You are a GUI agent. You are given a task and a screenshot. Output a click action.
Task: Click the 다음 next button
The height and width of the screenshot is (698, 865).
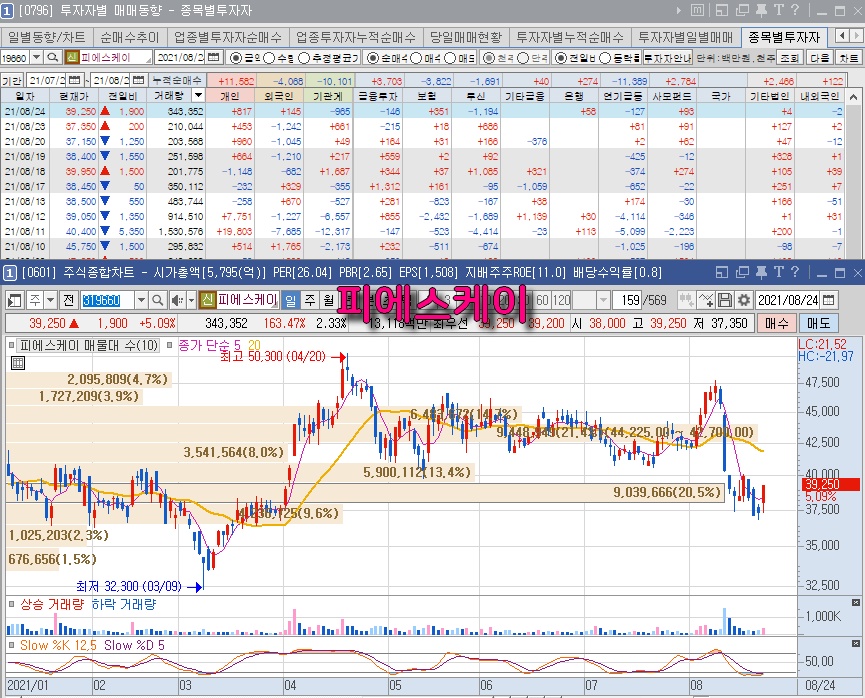click(819, 58)
